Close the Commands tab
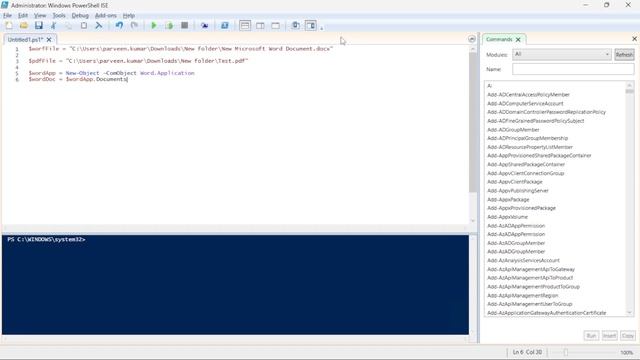 tap(518, 40)
